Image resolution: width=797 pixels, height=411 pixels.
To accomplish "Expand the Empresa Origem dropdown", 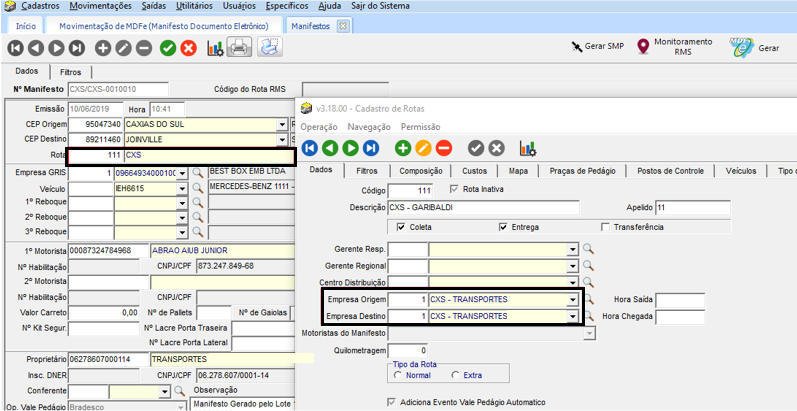I will point(573,299).
